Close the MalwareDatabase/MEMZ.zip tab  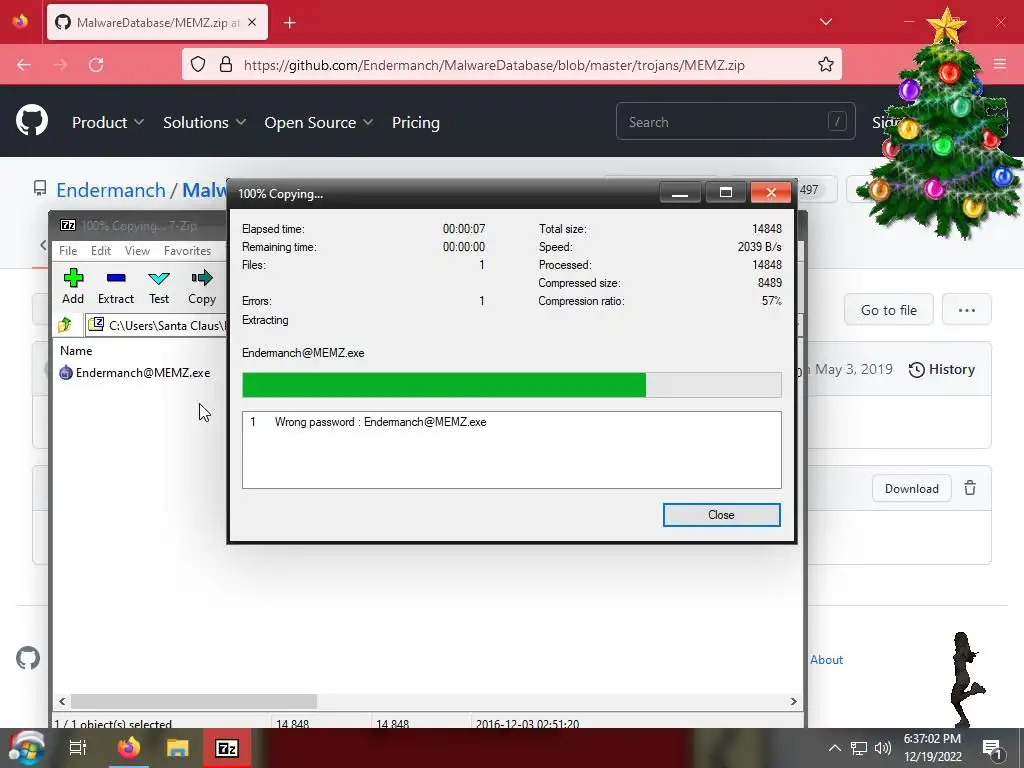252,23
